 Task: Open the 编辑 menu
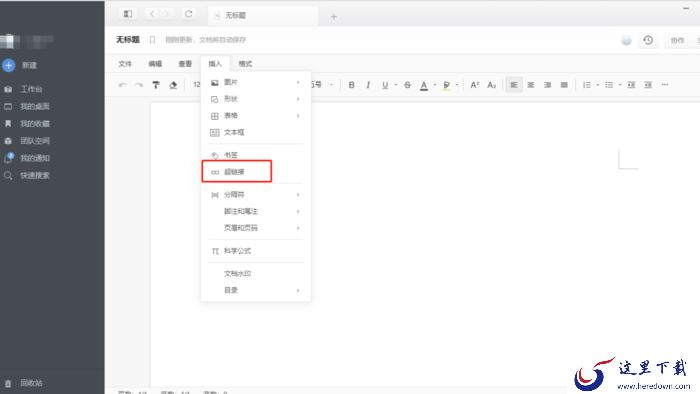coord(155,64)
